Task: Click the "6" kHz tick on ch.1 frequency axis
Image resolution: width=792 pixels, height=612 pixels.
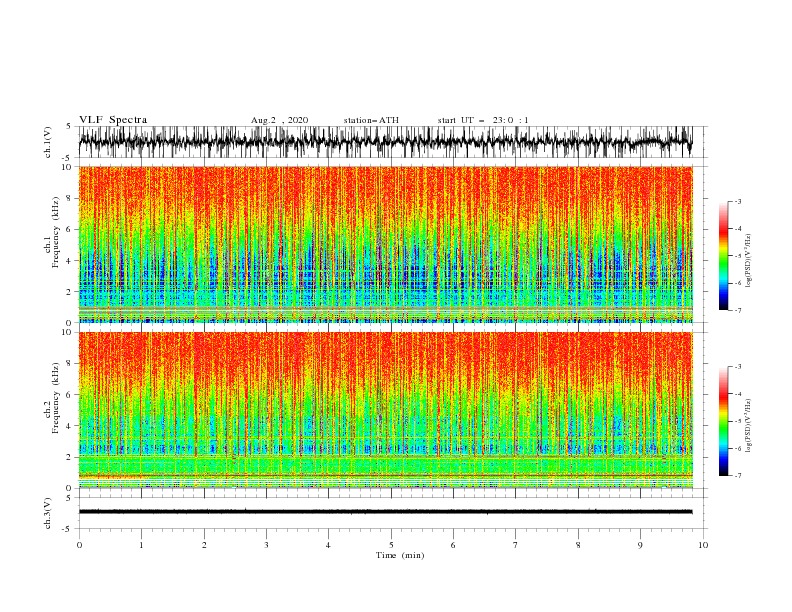Action: [69, 229]
